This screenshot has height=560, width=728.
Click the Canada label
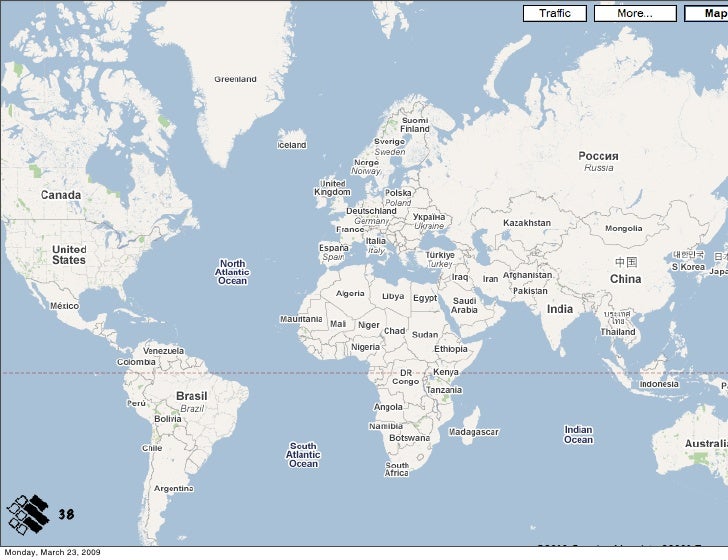(61, 195)
